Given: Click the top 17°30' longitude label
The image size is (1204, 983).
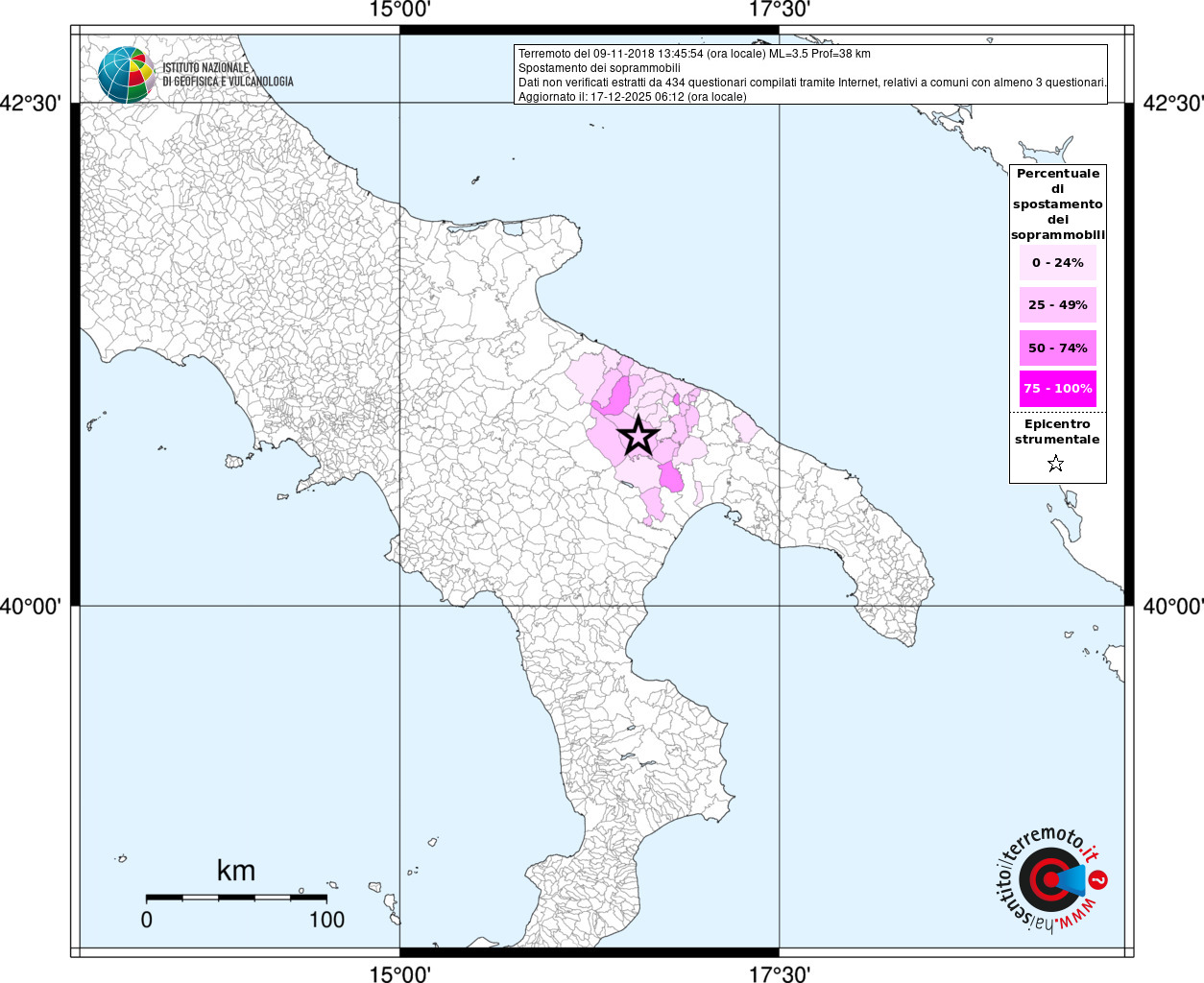Looking at the screenshot, I should point(780,10).
